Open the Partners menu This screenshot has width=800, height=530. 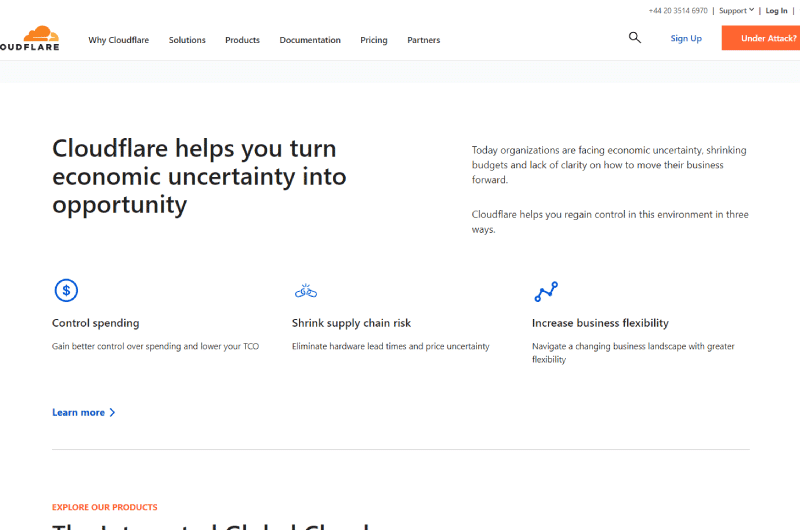[423, 40]
